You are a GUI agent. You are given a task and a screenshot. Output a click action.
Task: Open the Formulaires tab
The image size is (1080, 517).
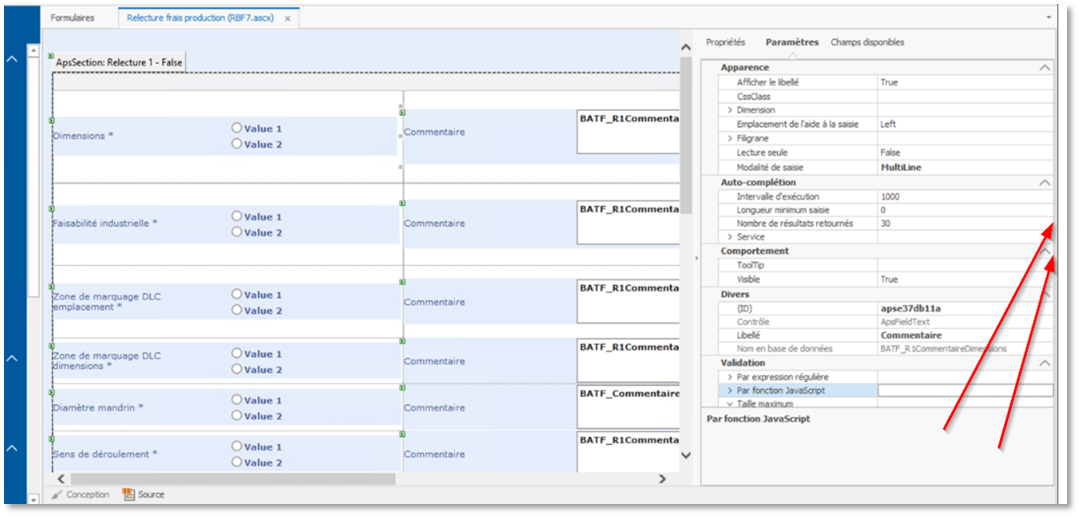72,18
